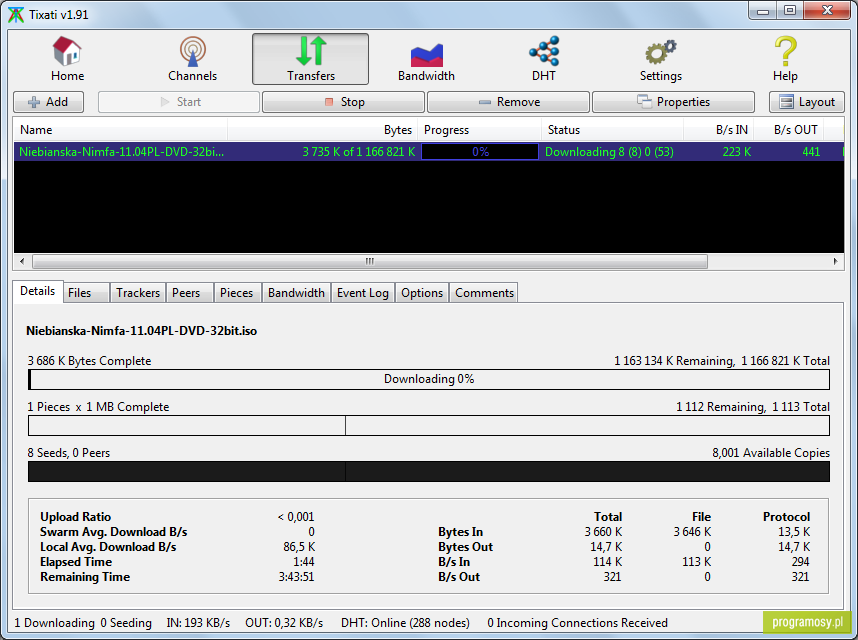Stop the selected transfer
Screen dimensions: 858x640
click(344, 102)
